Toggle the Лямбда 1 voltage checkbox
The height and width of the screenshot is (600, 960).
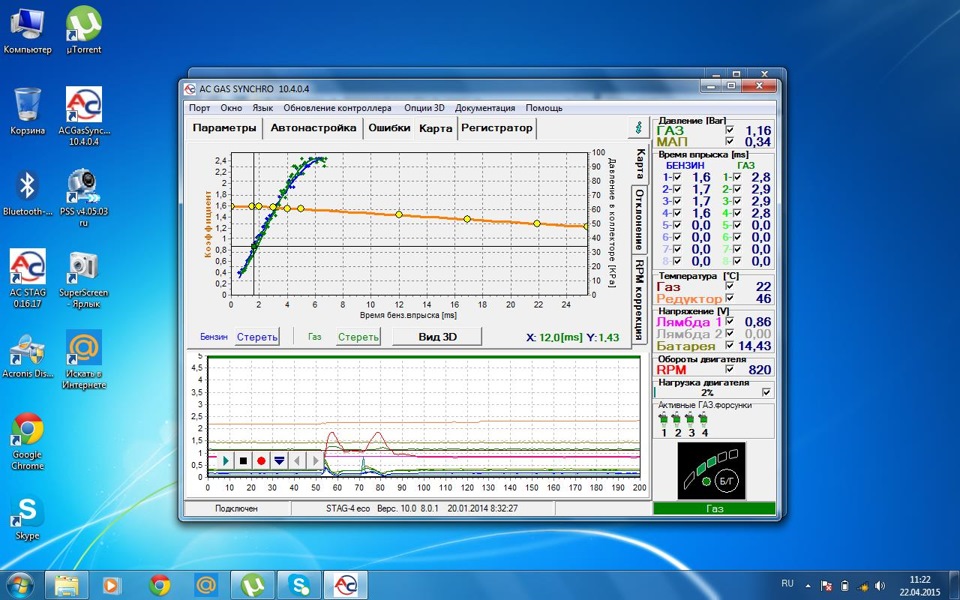click(x=729, y=321)
